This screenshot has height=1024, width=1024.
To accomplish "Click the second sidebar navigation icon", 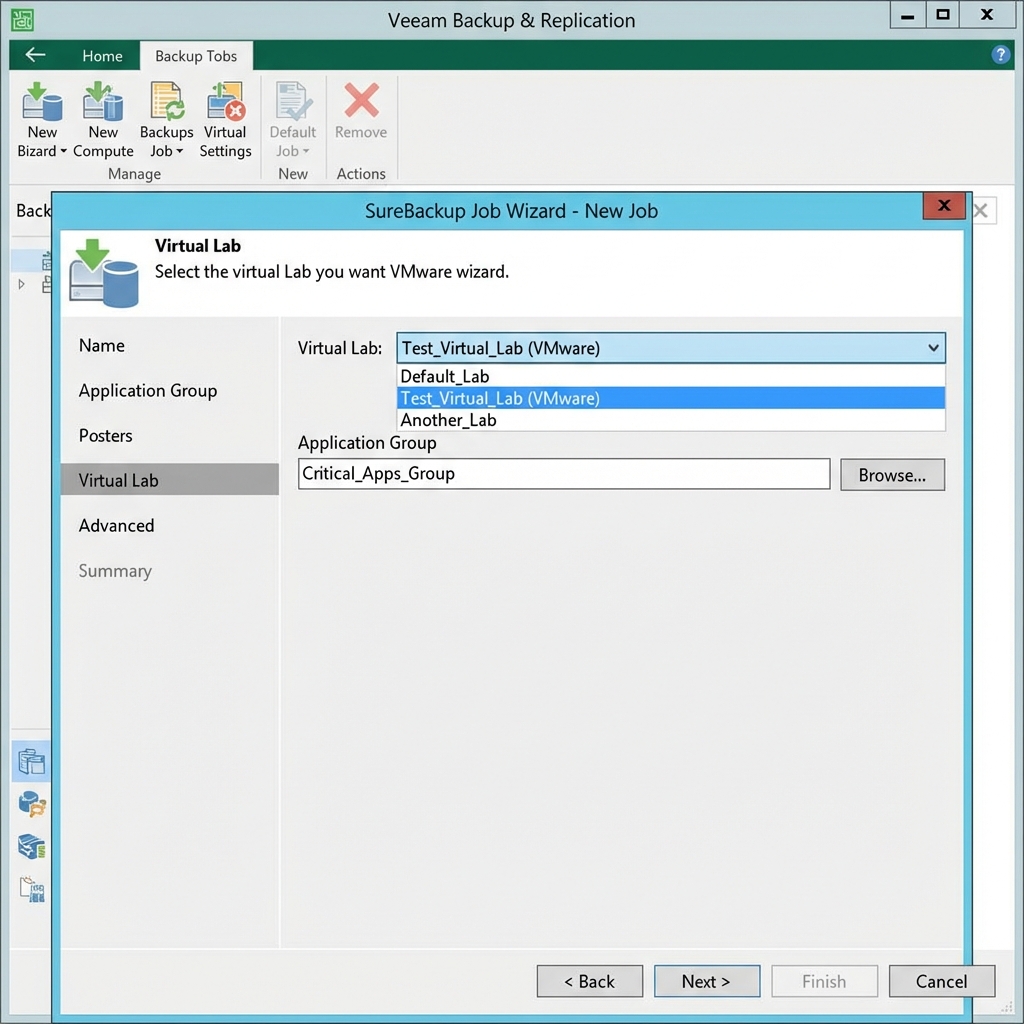I will click(30, 804).
